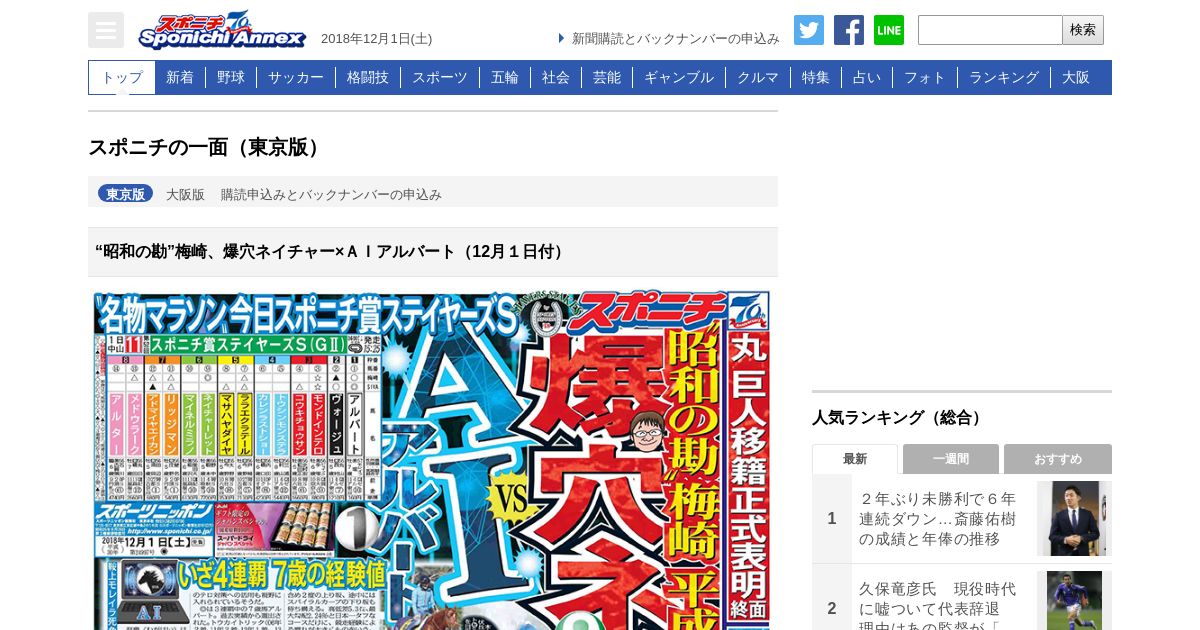The image size is (1200, 630).
Task: Click the green LINE icon
Action: (889, 30)
